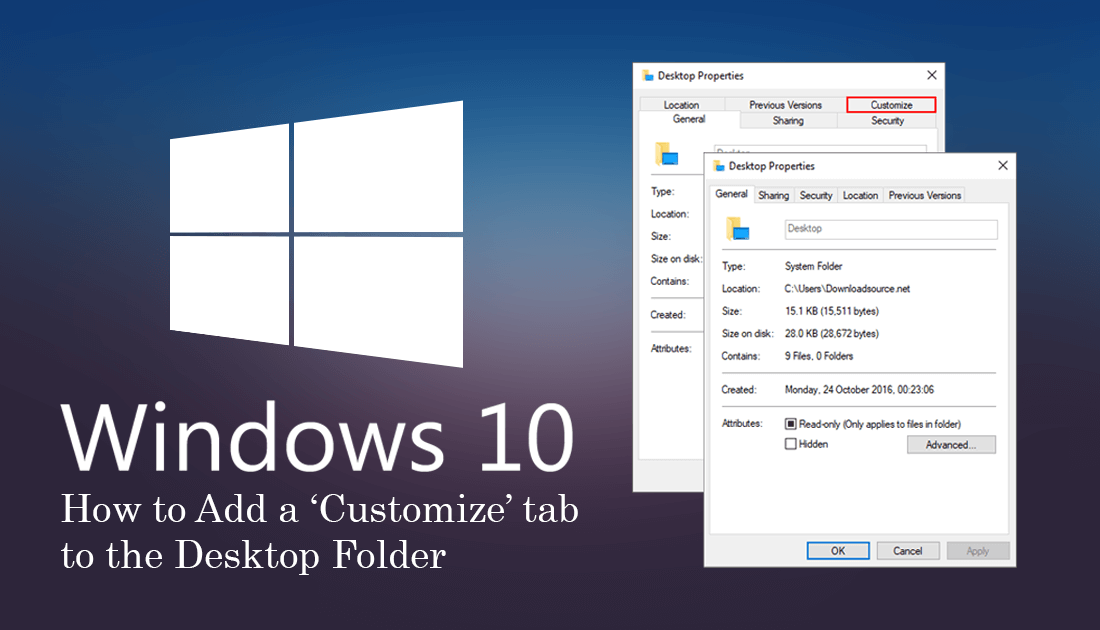Viewport: 1100px width, 630px height.
Task: Open the Security tab in the front window
Action: 815,196
